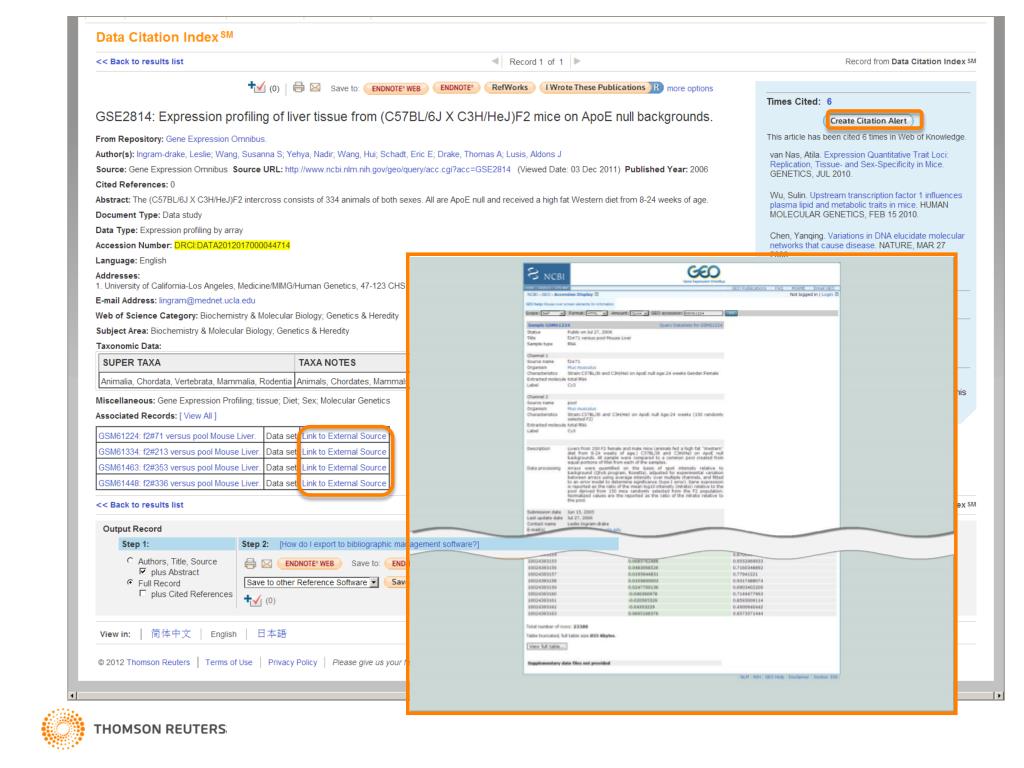
Task: Click Link to External Source for GSM61224
Action: pyautogui.click(x=344, y=436)
